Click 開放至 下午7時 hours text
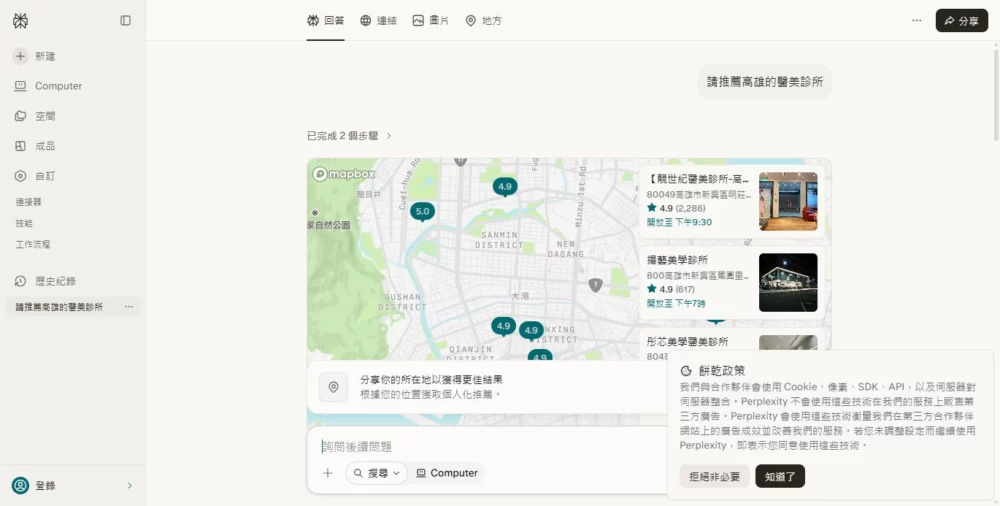 676,303
